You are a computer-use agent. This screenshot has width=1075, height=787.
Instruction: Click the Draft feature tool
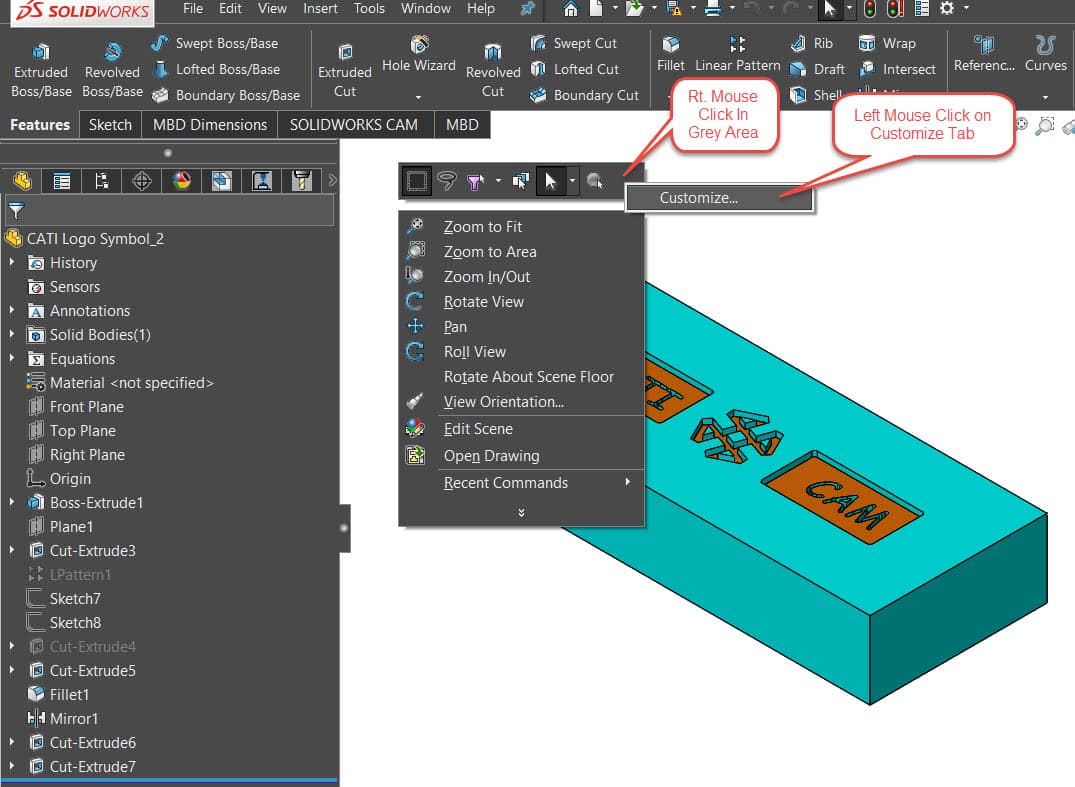point(817,69)
